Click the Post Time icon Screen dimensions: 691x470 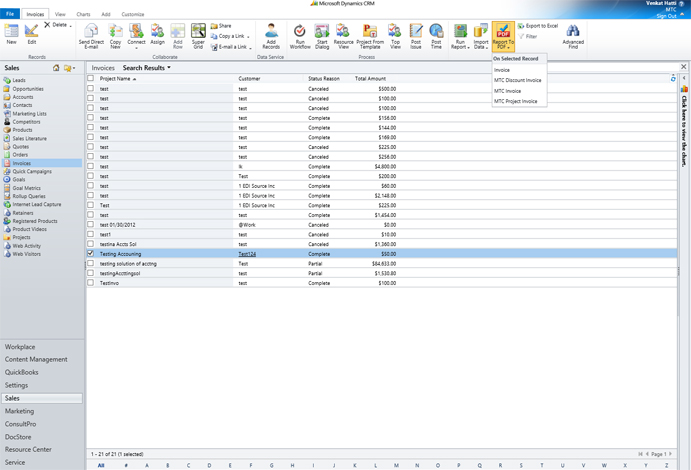tap(436, 36)
